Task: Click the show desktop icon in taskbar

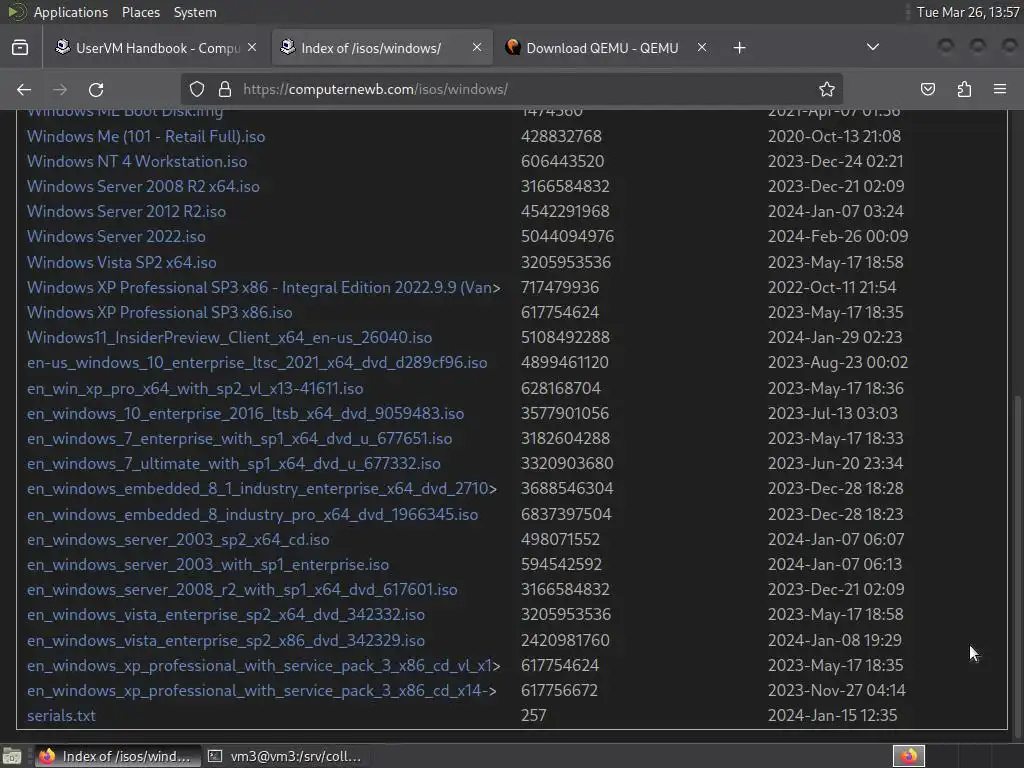Action: 12,756
